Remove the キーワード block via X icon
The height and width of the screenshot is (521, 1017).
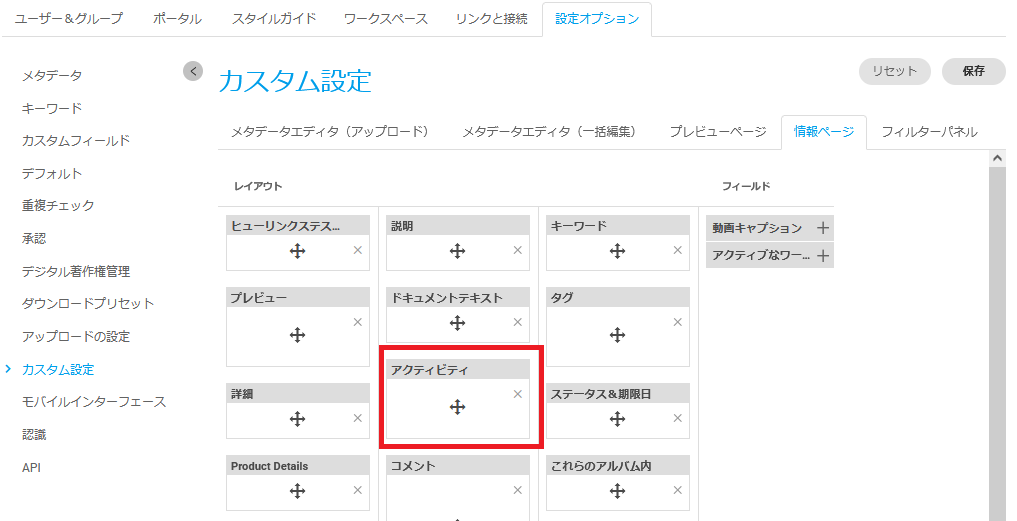[677, 250]
